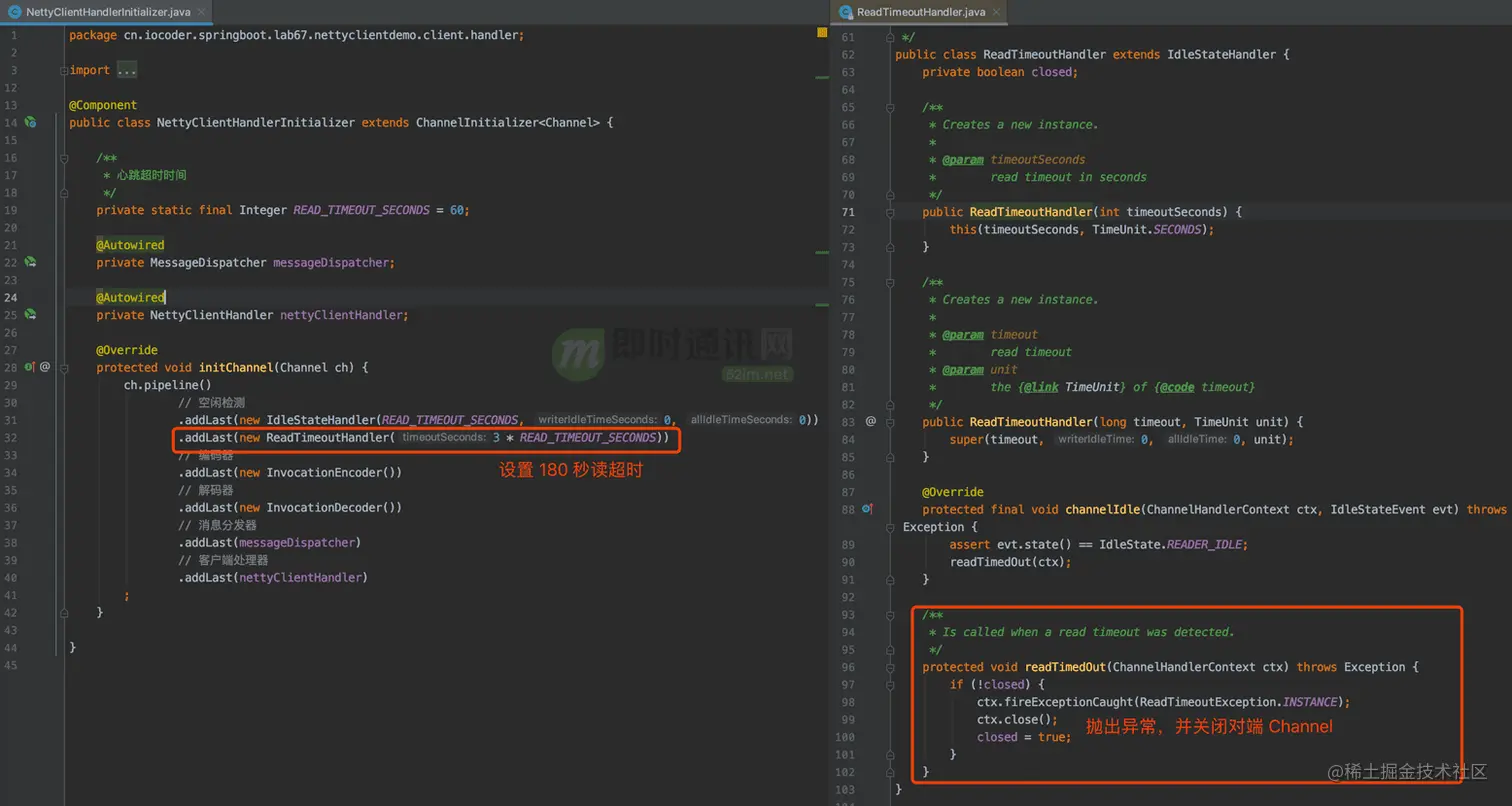Click the autowired dependency gutter icon on line 25
The image size is (1512, 806).
pos(30,315)
